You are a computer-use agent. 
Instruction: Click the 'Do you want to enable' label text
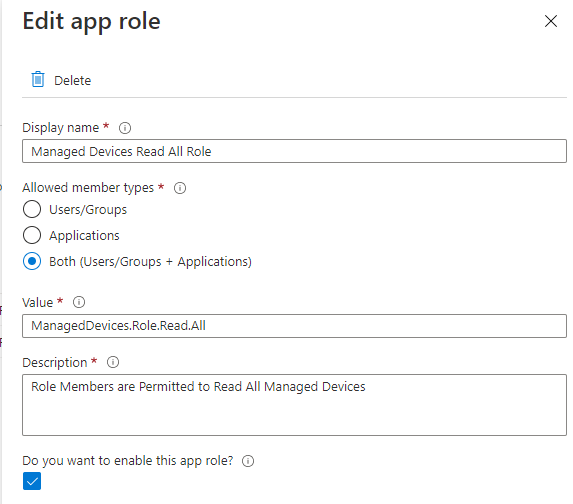[x=128, y=461]
